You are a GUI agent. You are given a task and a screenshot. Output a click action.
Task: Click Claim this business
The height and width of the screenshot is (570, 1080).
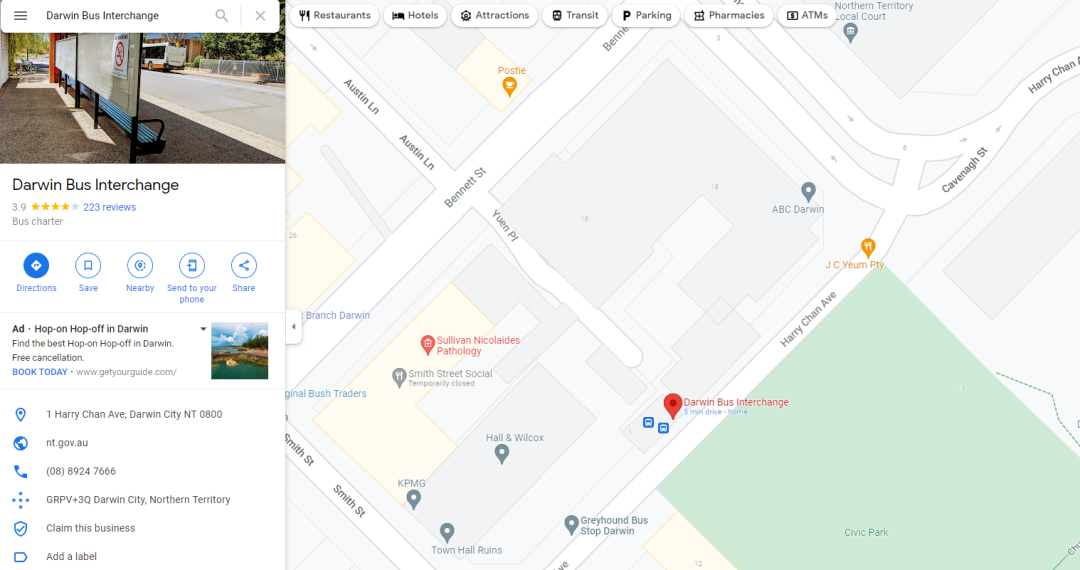click(91, 528)
